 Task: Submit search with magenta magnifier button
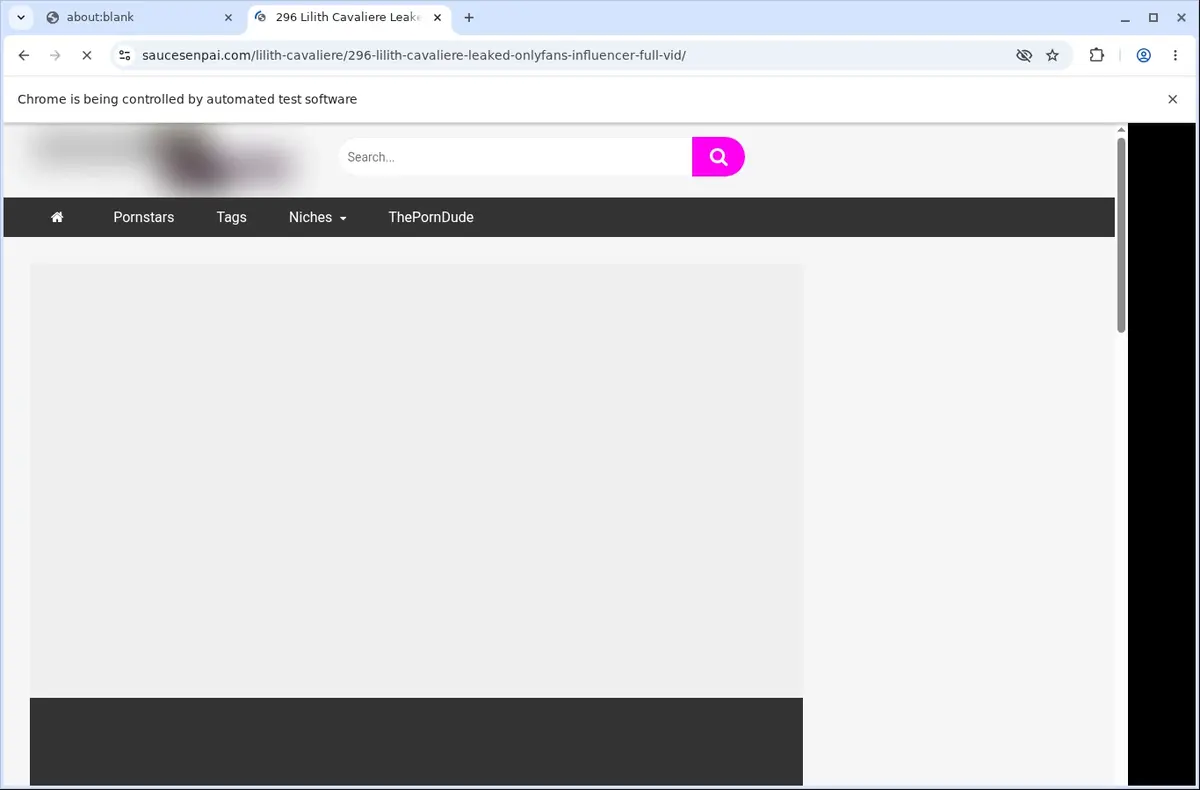tap(718, 157)
